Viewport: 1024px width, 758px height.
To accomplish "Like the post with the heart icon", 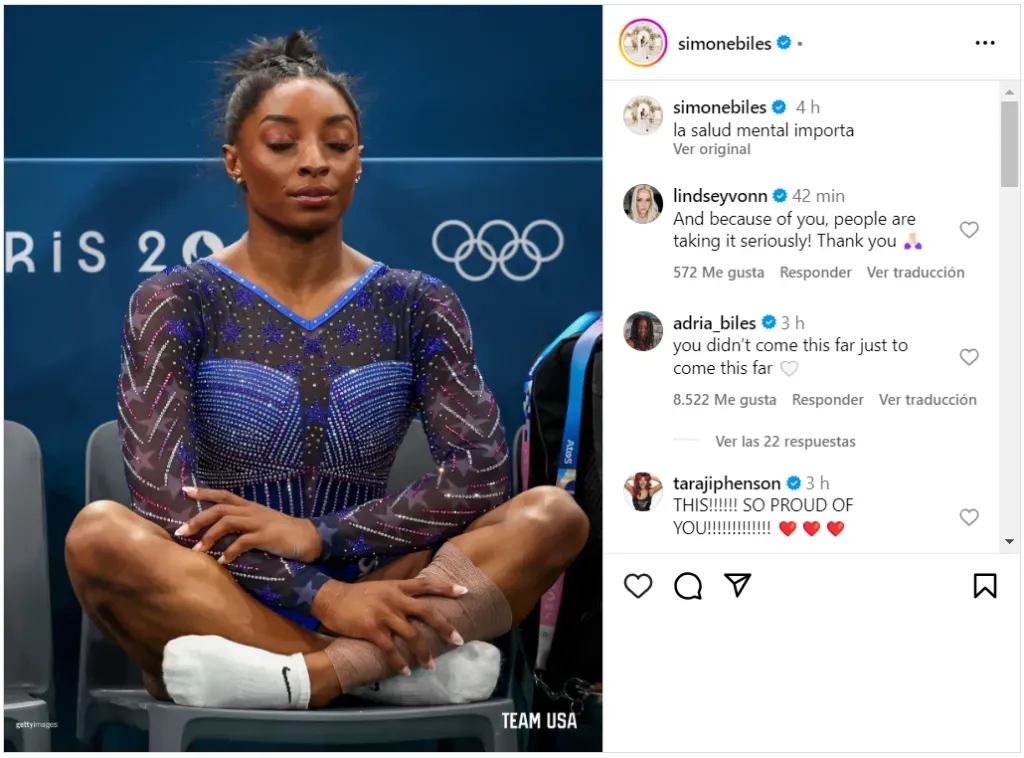I will pos(638,586).
